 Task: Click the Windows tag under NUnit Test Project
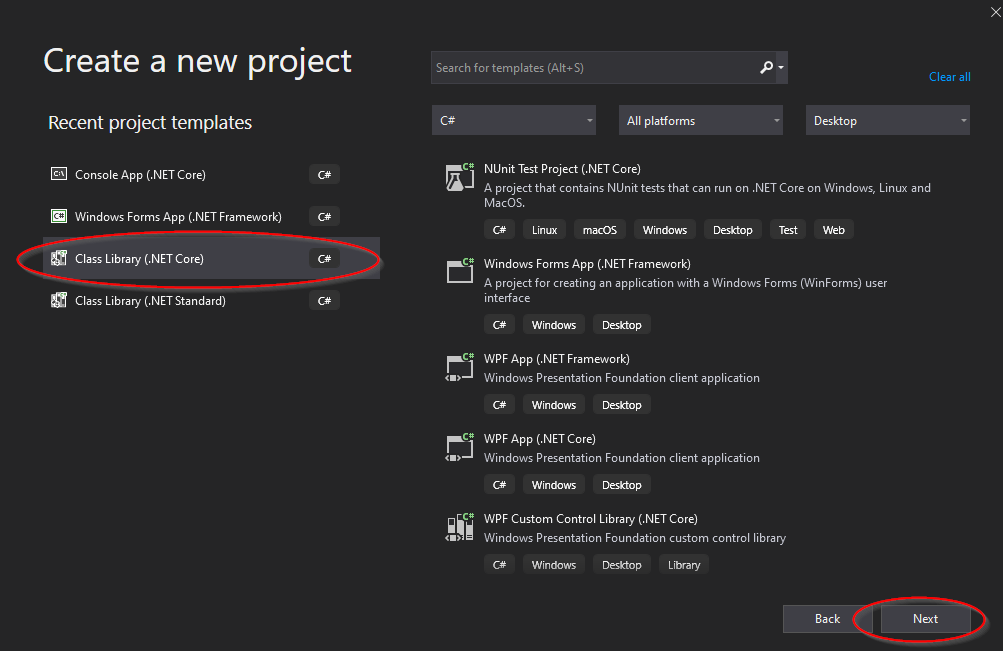[665, 230]
